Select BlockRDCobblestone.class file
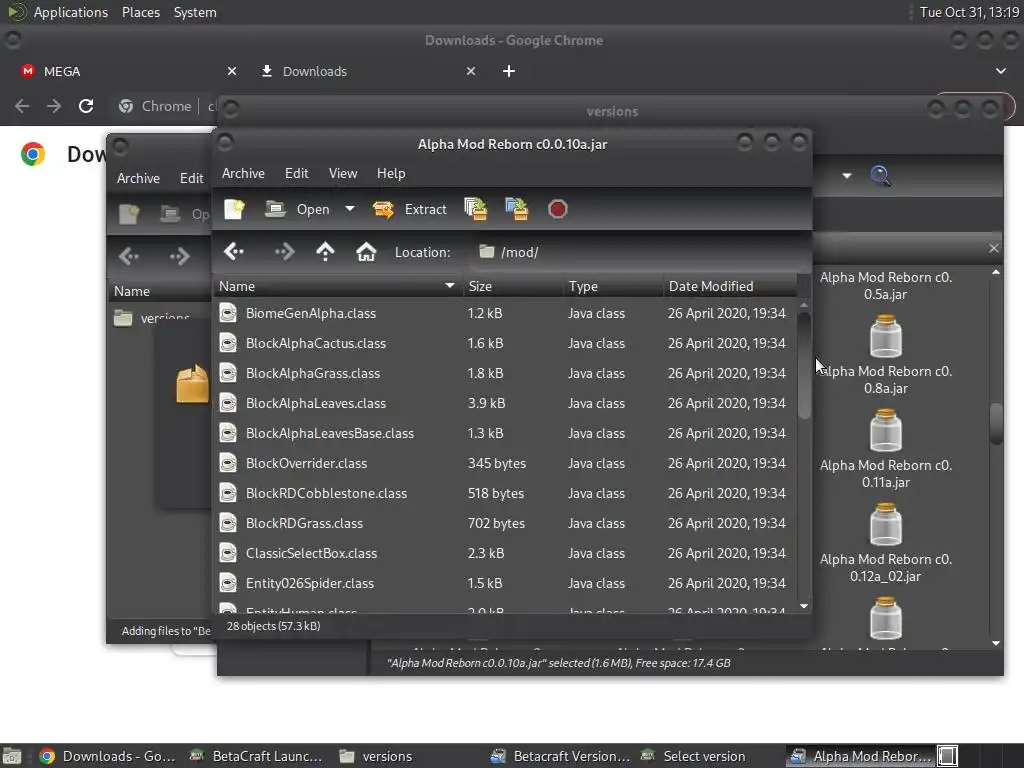1024x768 pixels. [505, 494]
